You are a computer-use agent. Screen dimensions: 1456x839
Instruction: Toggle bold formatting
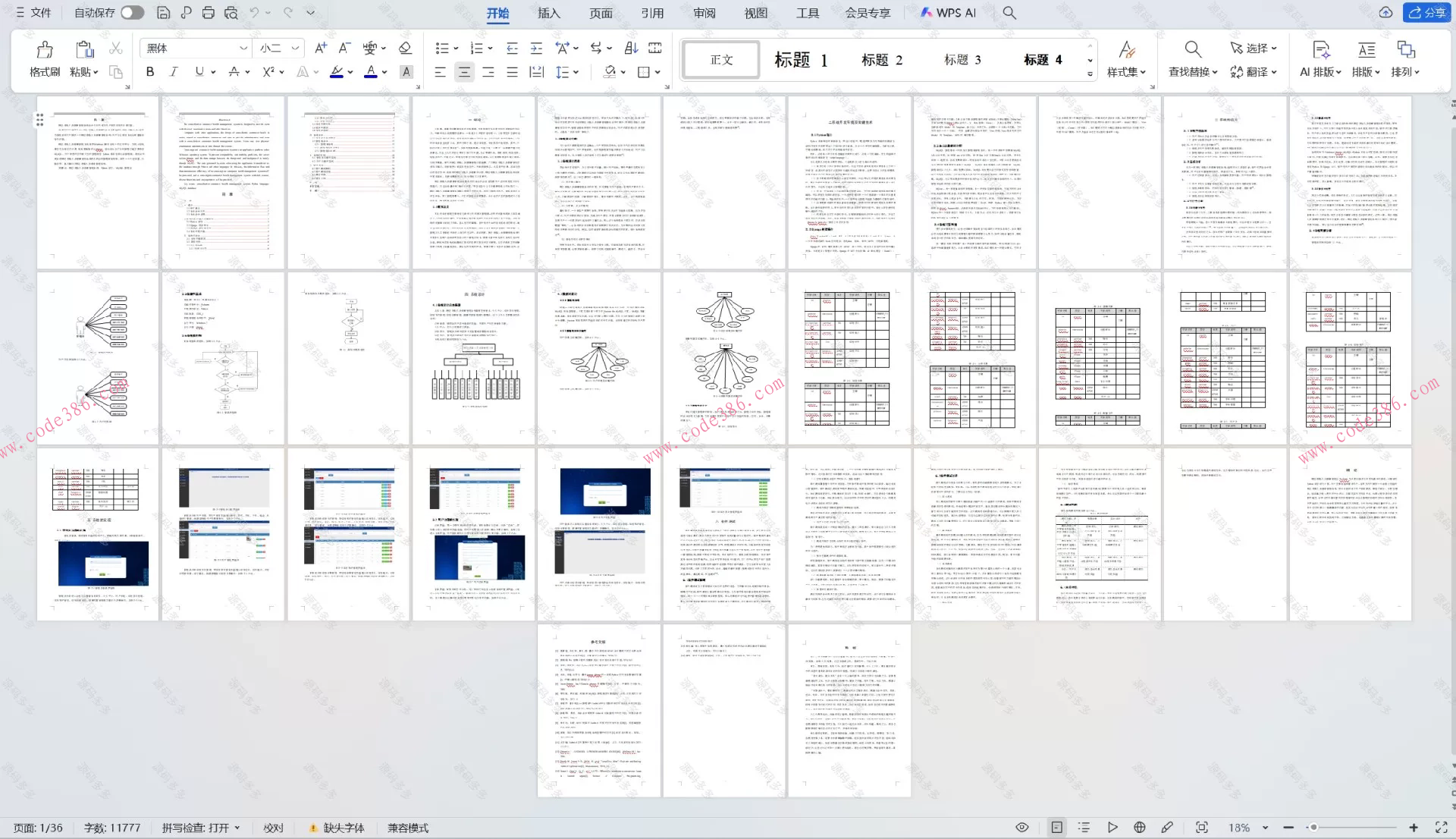[150, 72]
